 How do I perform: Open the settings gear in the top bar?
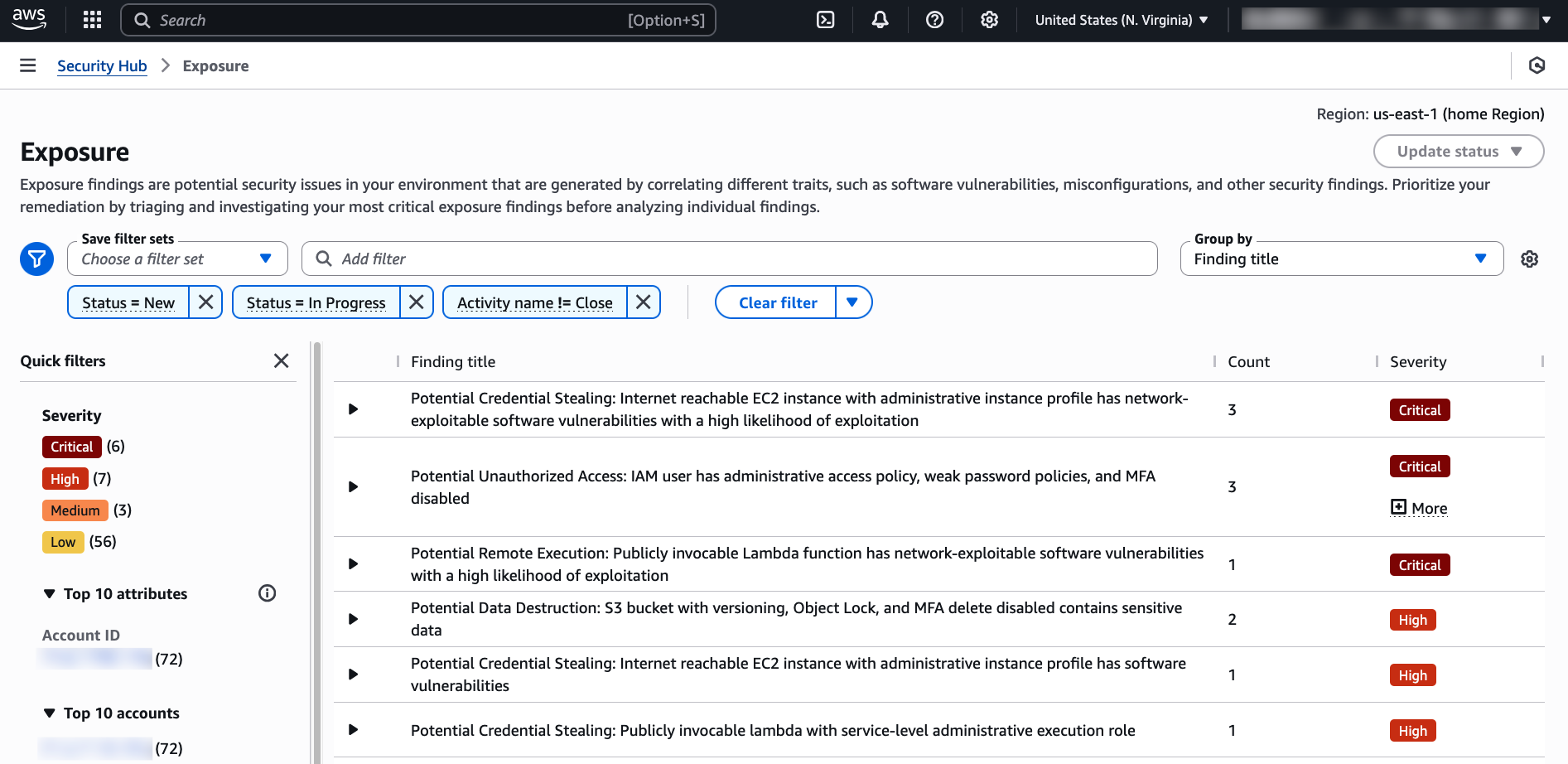(x=989, y=20)
